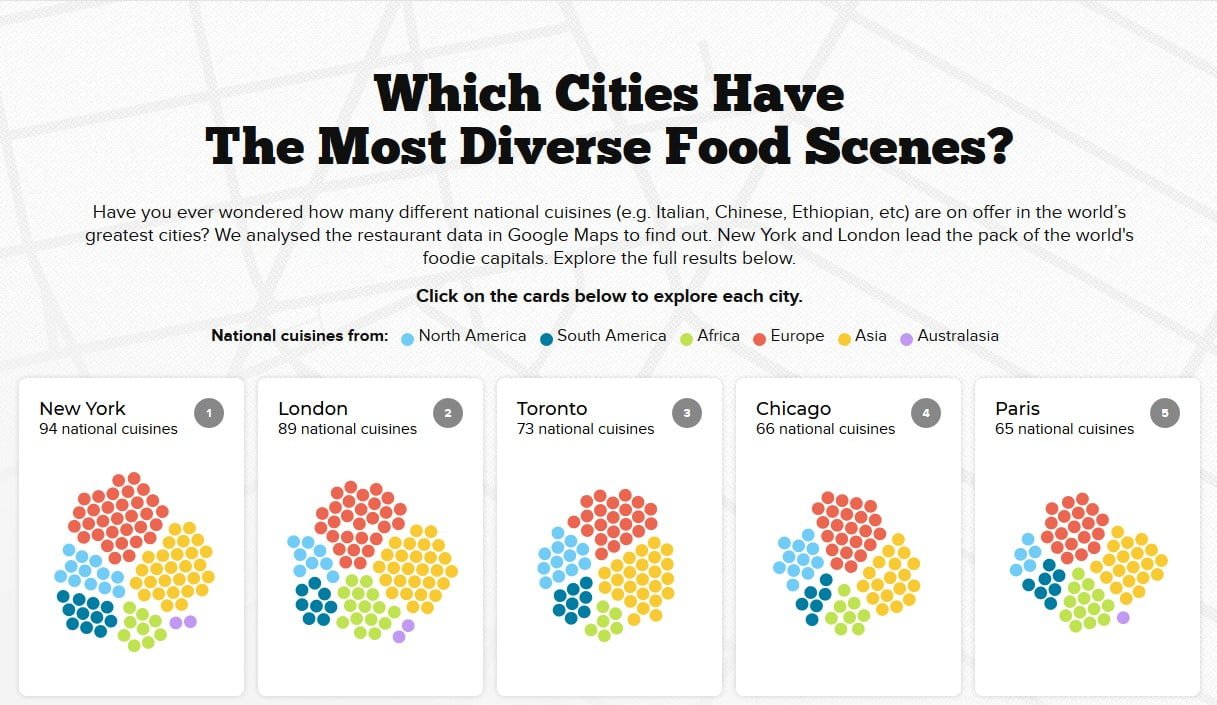
Task: Click the South America legend dot
Action: click(x=546, y=338)
